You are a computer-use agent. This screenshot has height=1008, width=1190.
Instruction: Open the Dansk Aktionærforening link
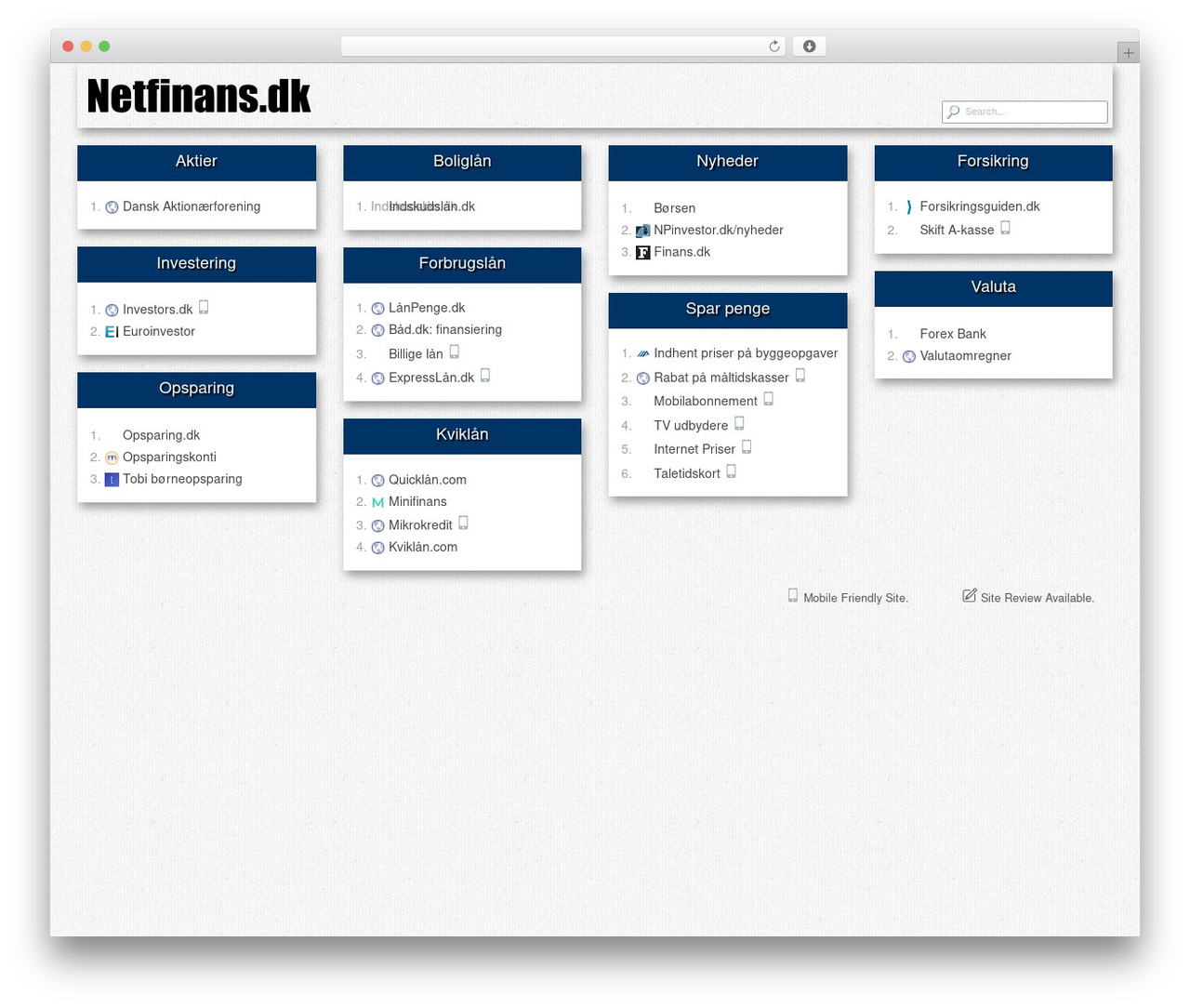click(192, 207)
